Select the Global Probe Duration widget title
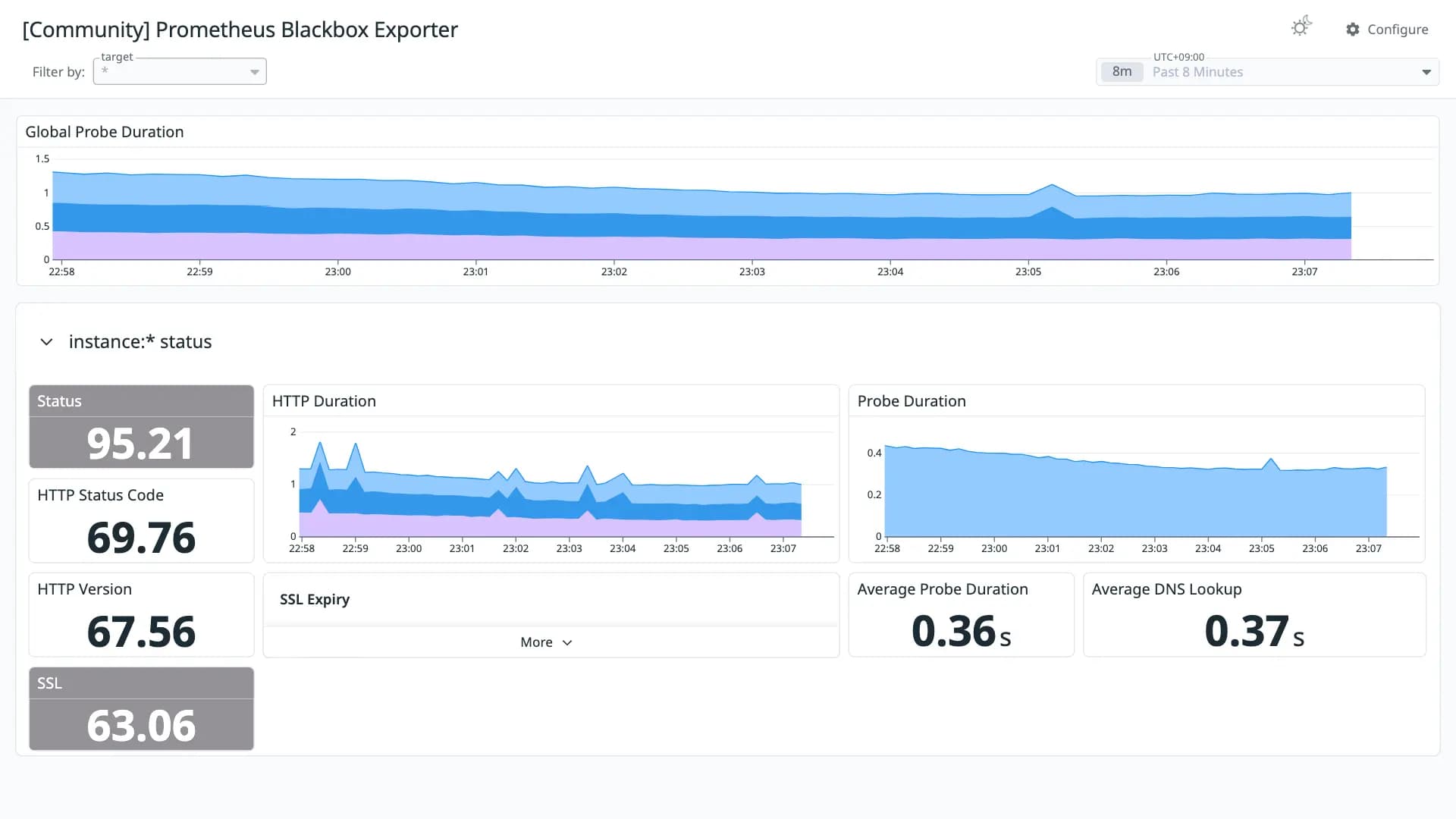The image size is (1456, 819). (x=105, y=132)
